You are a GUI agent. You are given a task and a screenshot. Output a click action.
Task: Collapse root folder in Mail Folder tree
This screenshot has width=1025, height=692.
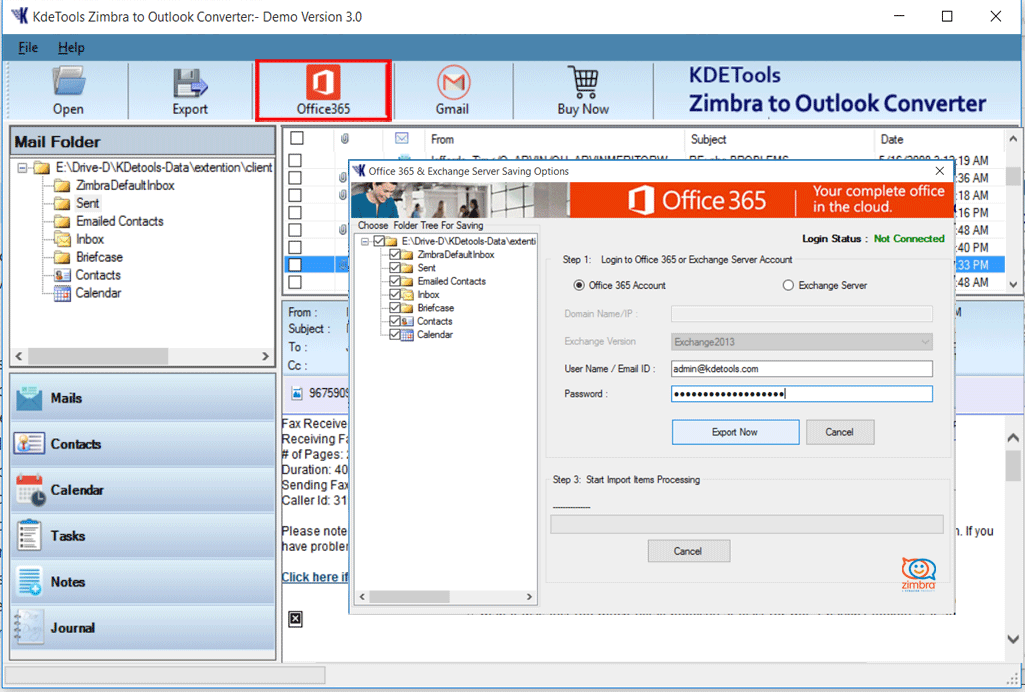pyautogui.click(x=22, y=168)
